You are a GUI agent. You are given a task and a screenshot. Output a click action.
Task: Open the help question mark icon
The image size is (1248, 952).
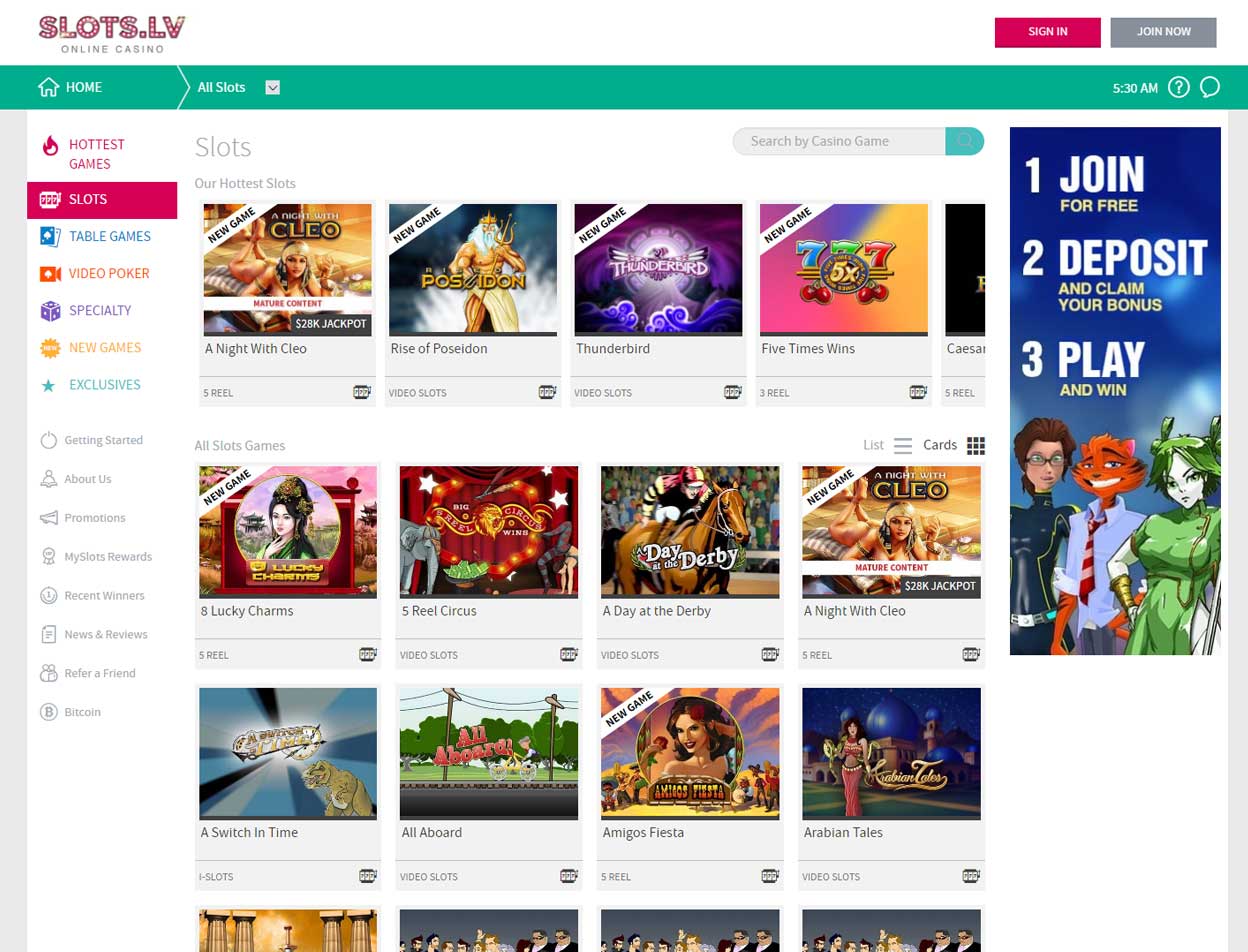[1179, 87]
